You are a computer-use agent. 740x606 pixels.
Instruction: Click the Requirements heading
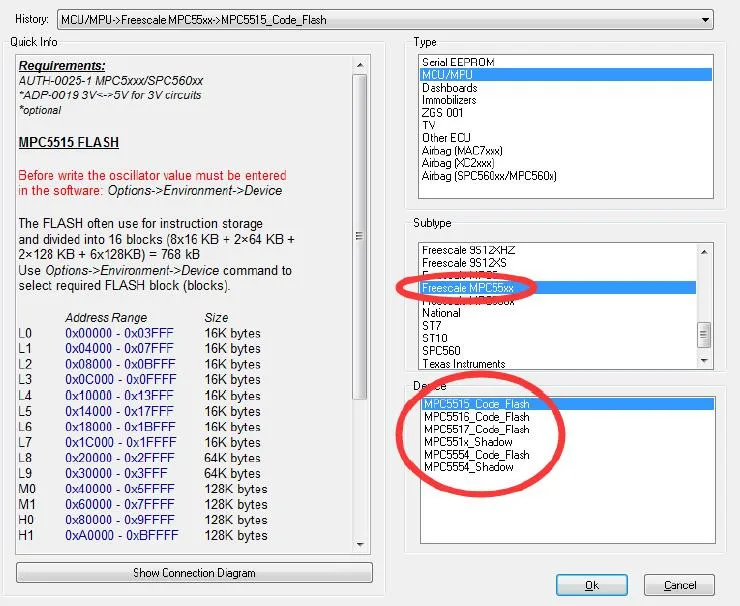point(62,65)
